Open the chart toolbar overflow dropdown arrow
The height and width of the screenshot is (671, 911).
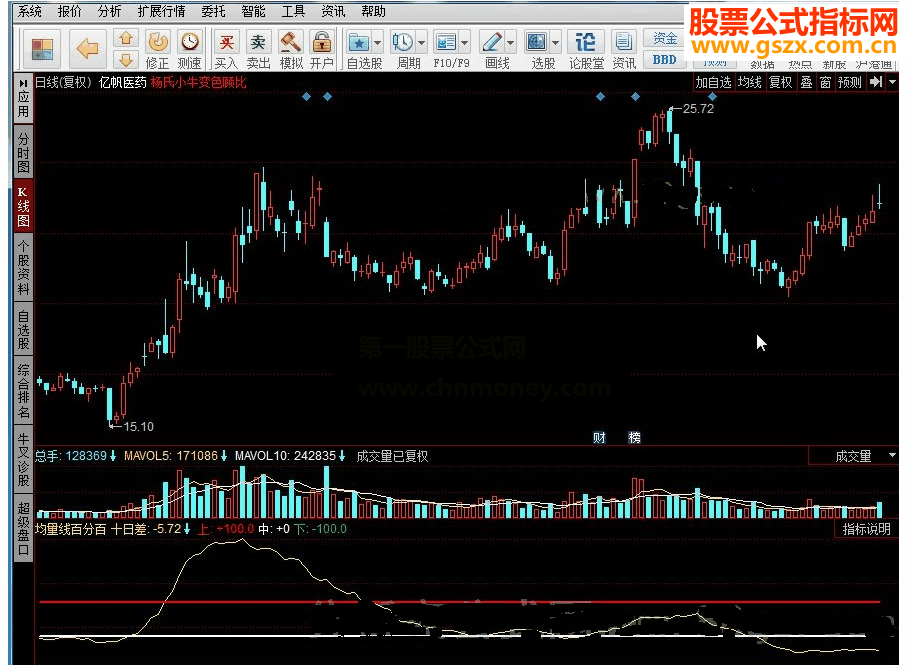pos(893,82)
